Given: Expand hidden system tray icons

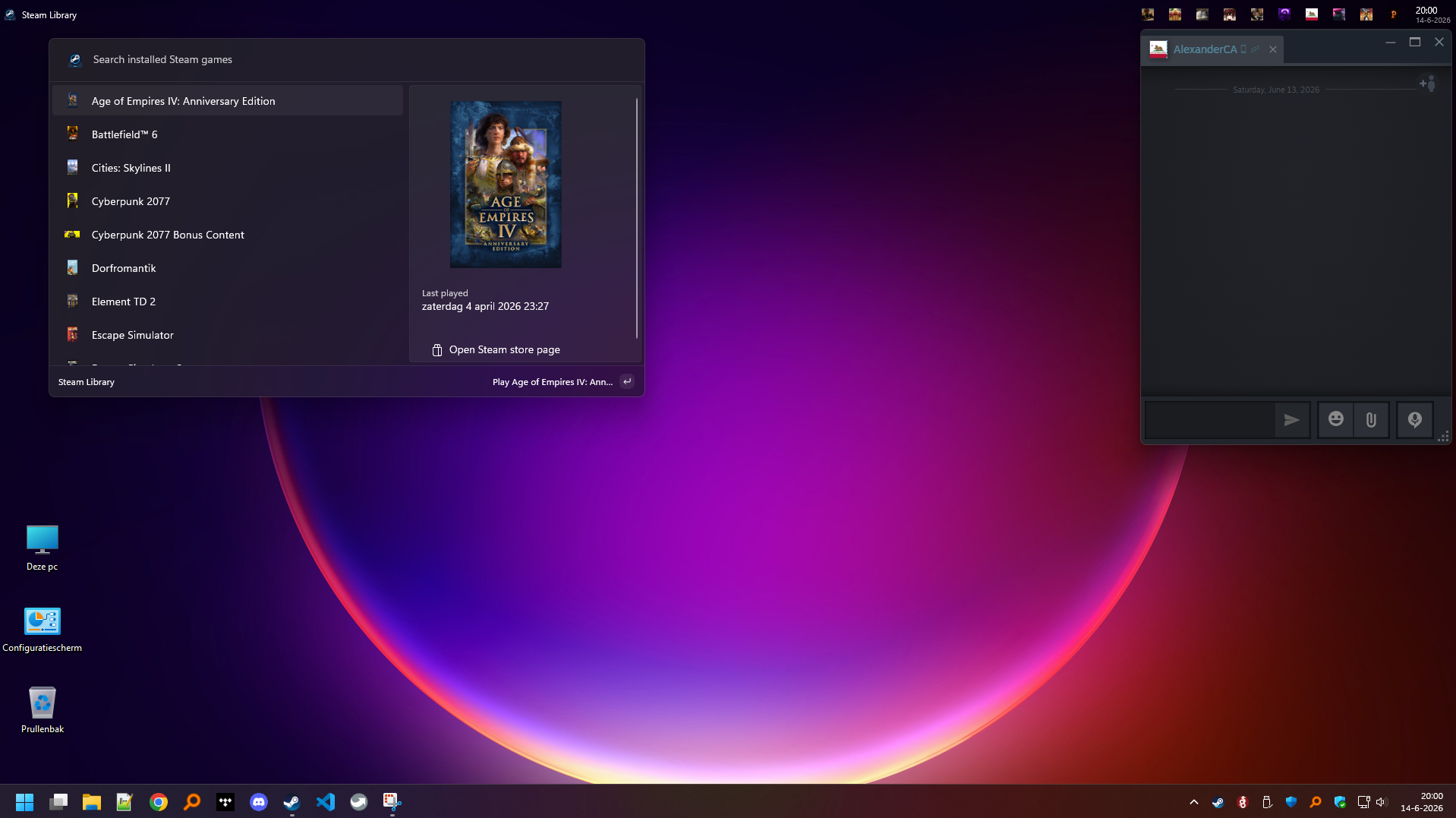Looking at the screenshot, I should [x=1194, y=802].
